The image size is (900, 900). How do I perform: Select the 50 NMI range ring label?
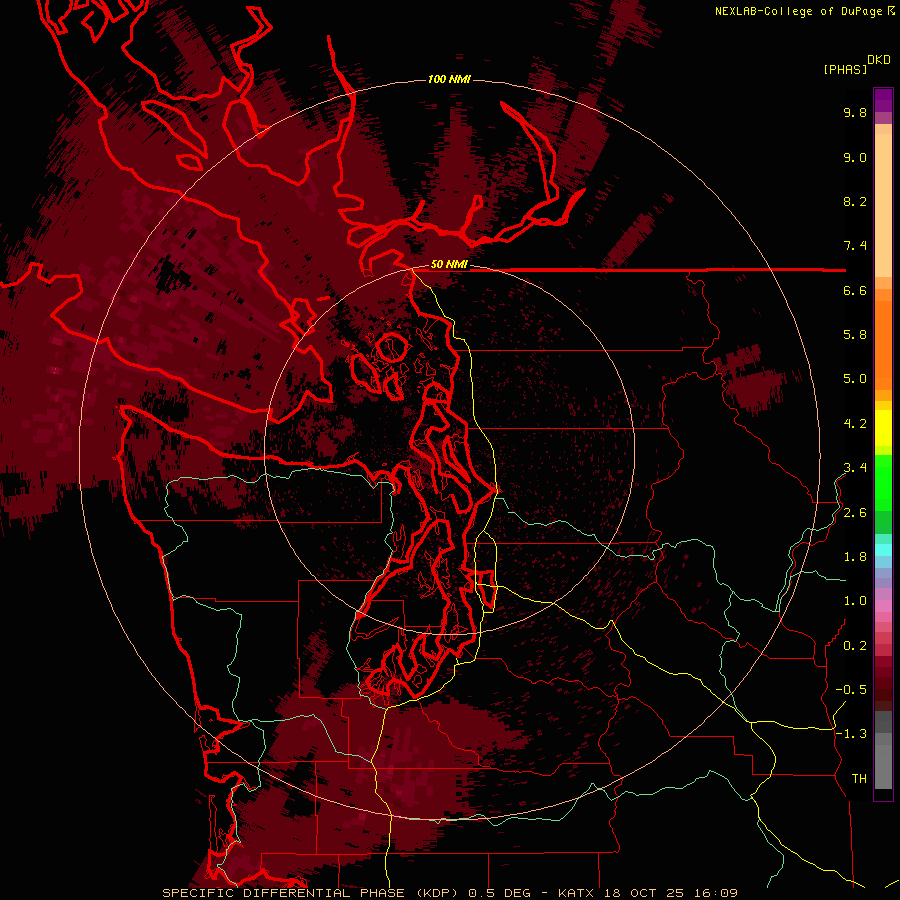(x=449, y=265)
